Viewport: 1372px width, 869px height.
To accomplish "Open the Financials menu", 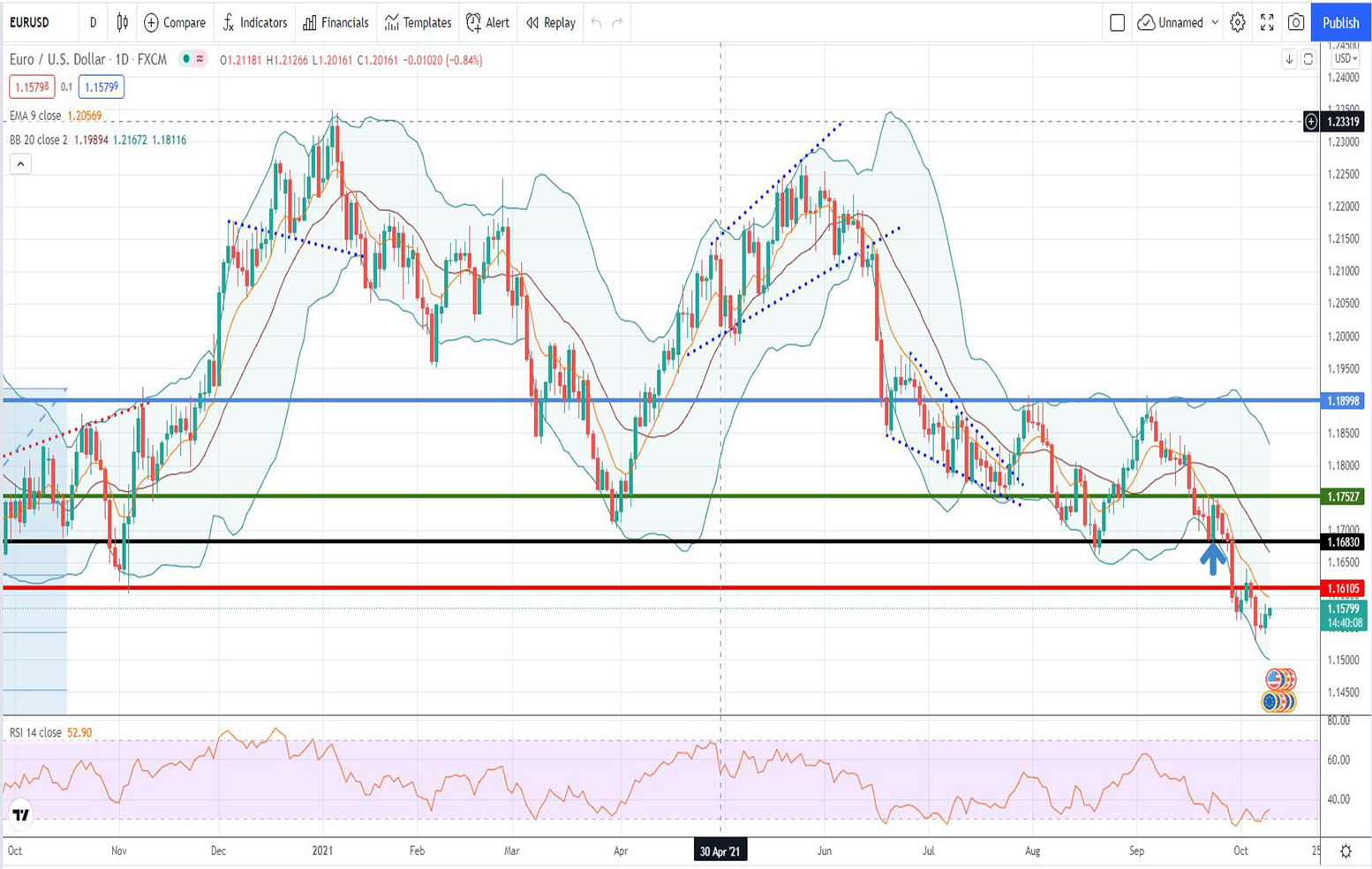I will tap(335, 23).
